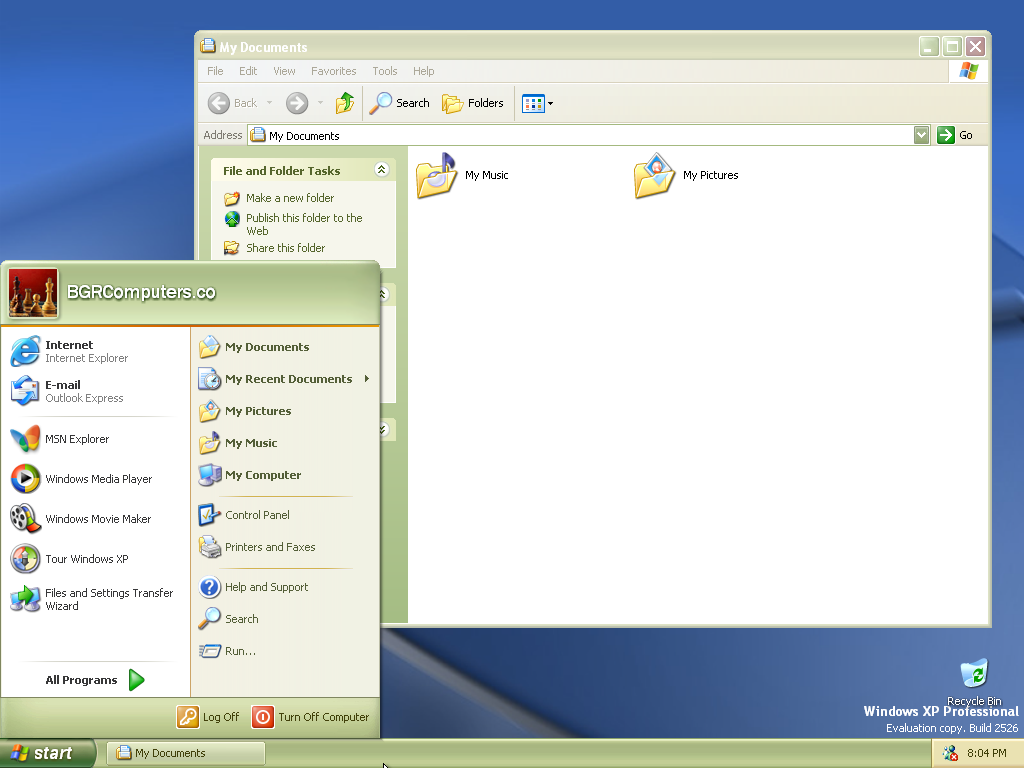Click Turn Off Computer button
This screenshot has height=768, width=1024.
coord(311,717)
